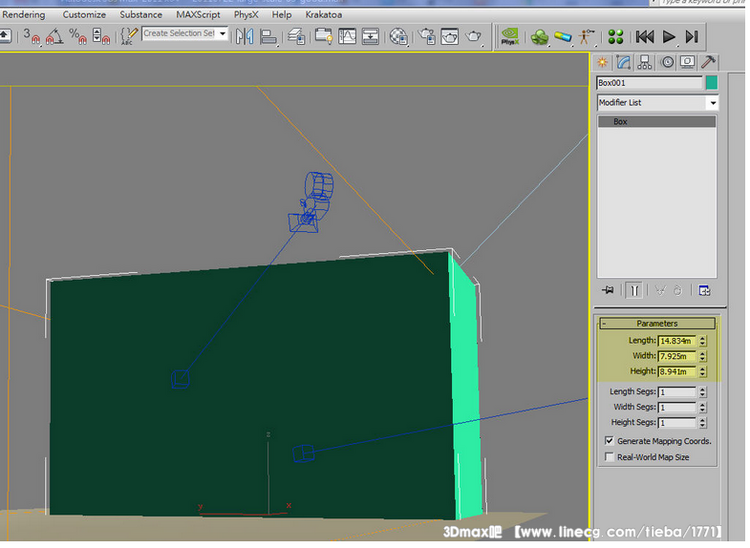This screenshot has width=750, height=548.
Task: Click the green PhysX rigid body icon
Action: (x=540, y=37)
